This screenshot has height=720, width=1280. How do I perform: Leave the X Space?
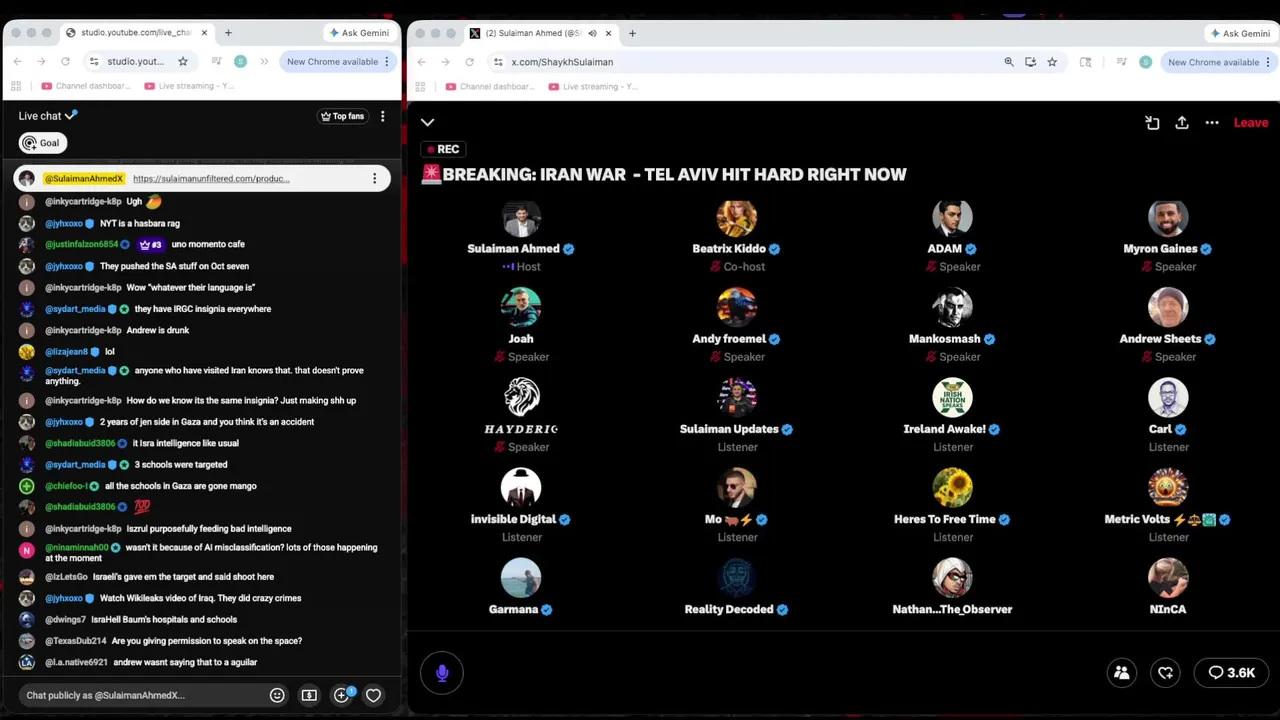tap(1250, 122)
